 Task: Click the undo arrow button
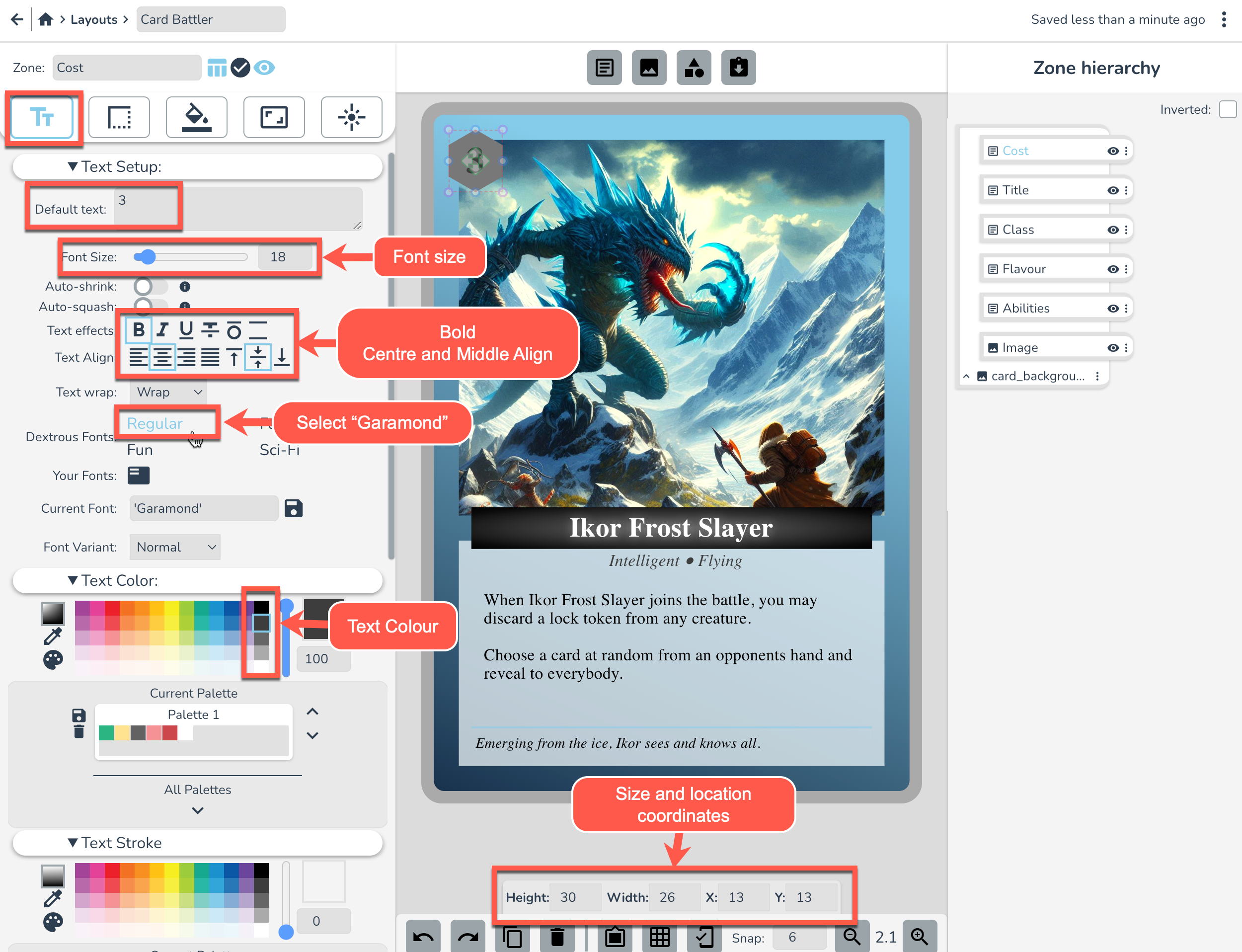pyautogui.click(x=423, y=936)
